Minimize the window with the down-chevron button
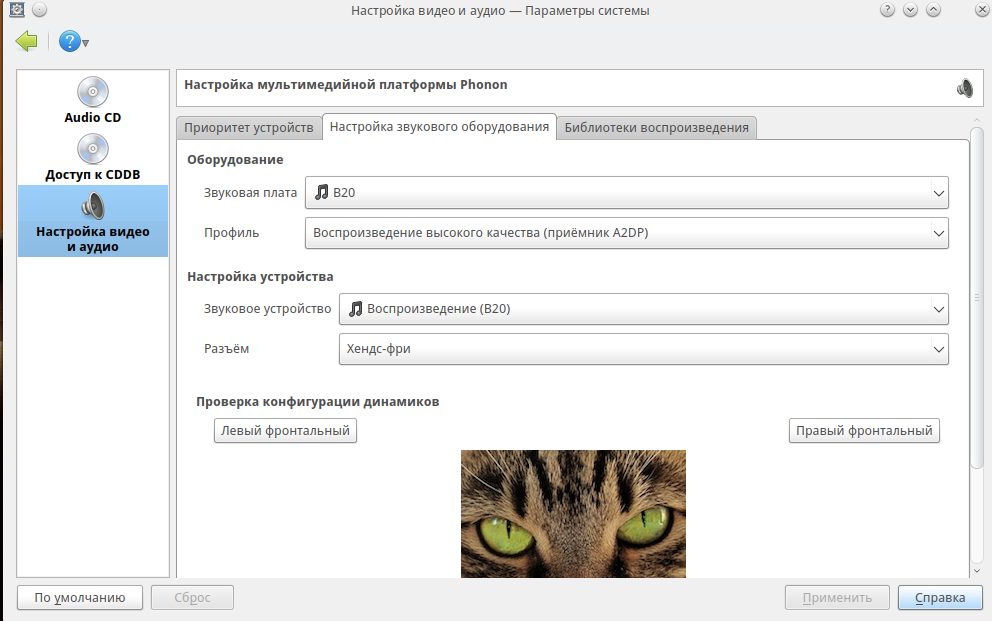Image resolution: width=992 pixels, height=621 pixels. pos(910,9)
